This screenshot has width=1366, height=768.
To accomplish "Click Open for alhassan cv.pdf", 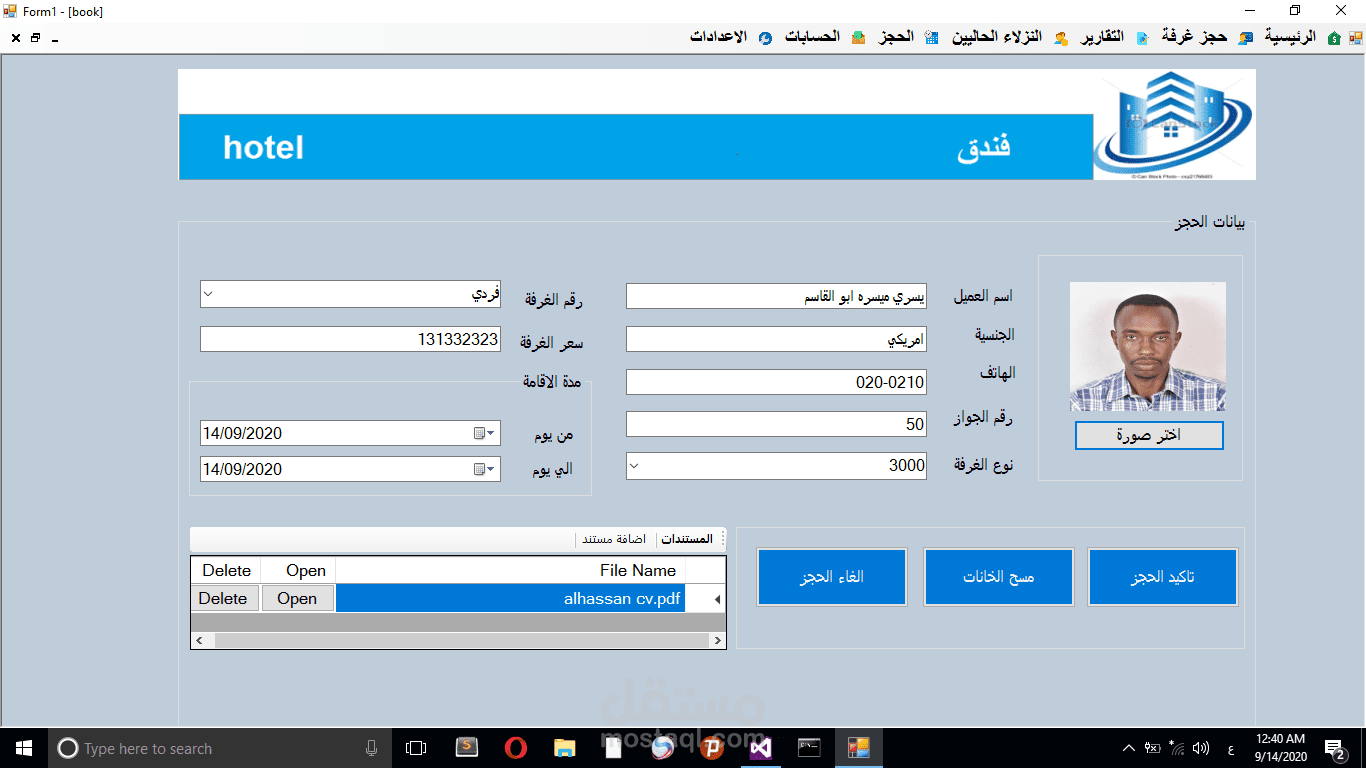I will pyautogui.click(x=297, y=598).
